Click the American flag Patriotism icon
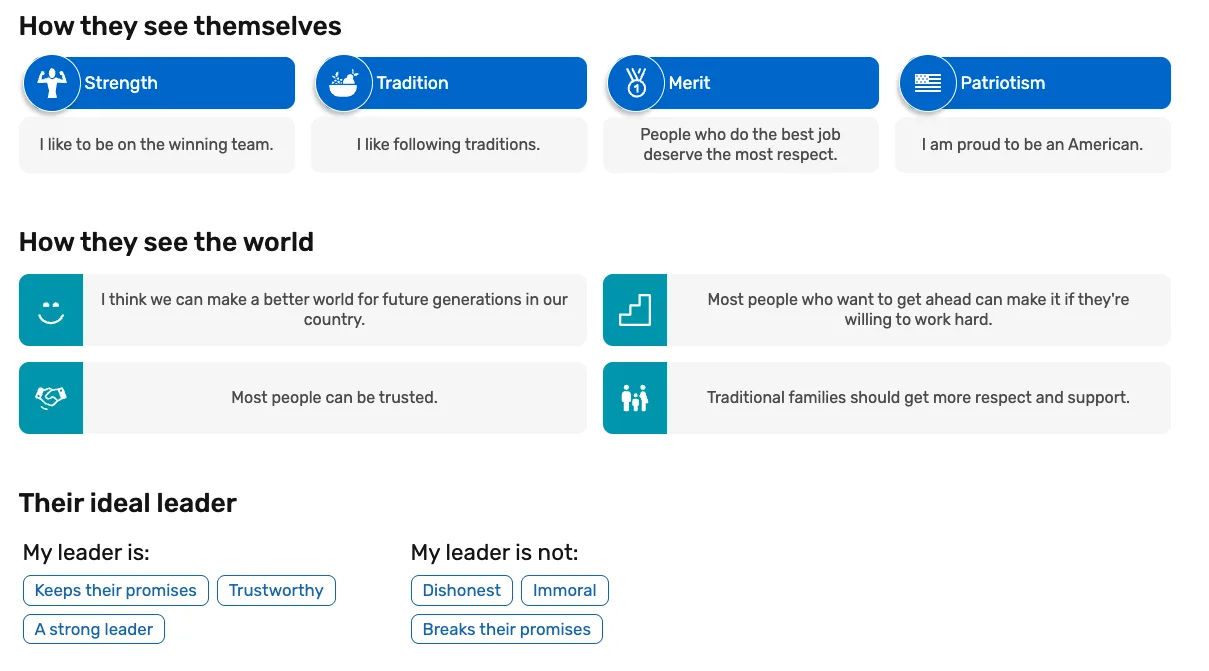Viewport: 1209px width, 671px height. click(x=927, y=83)
